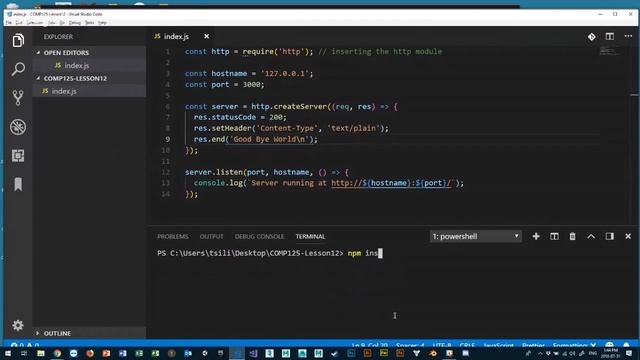Change indentation via Spaces: 4 status
640x360 pixels.
pos(410,345)
